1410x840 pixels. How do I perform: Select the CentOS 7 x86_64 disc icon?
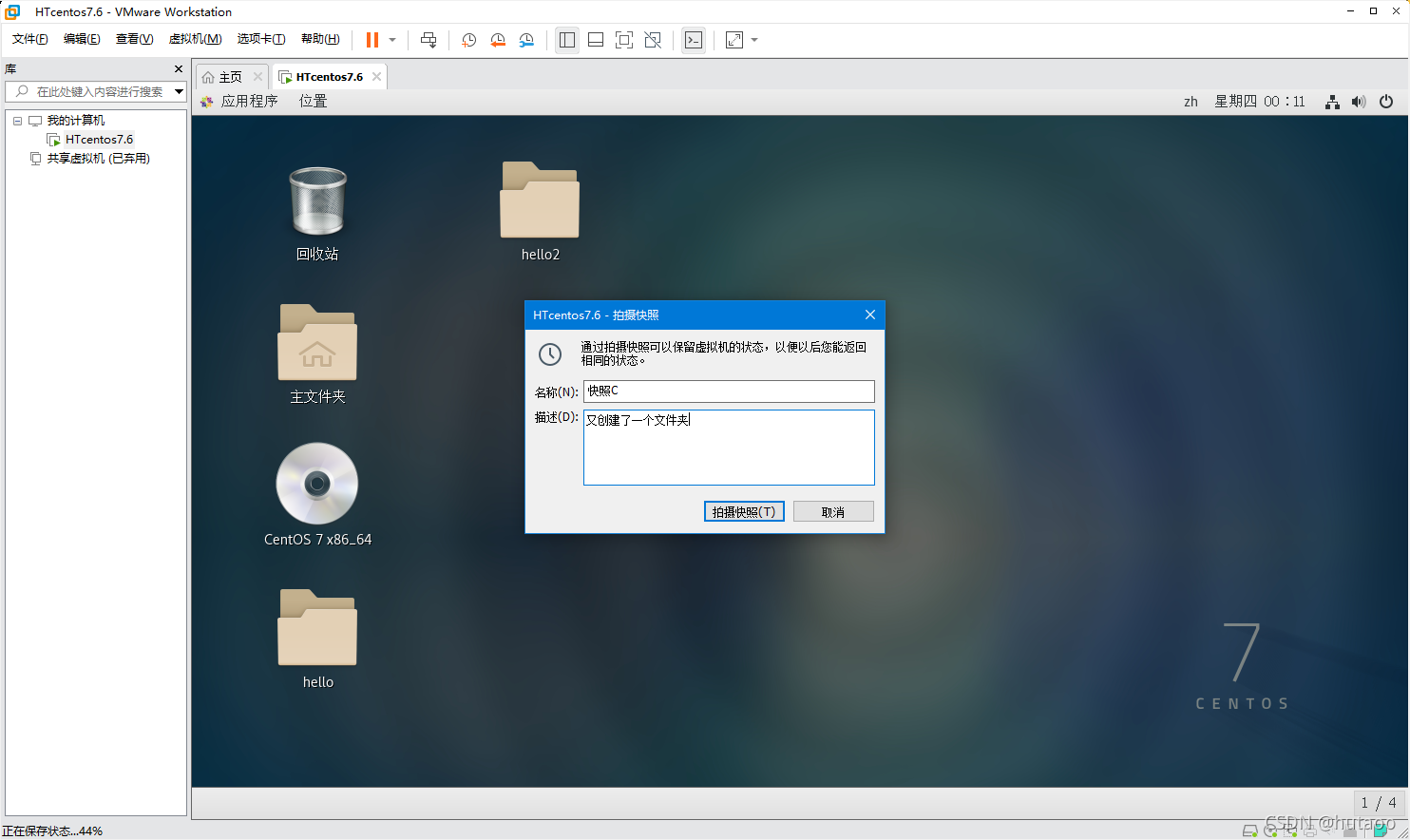point(317,495)
